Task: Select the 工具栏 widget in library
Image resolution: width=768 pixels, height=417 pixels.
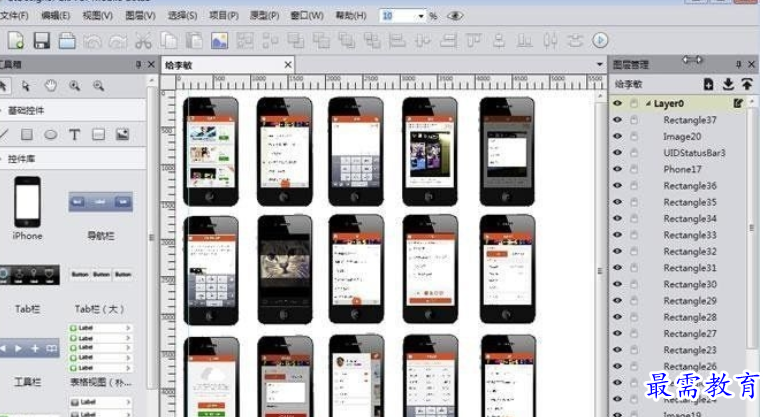Action: [27, 364]
